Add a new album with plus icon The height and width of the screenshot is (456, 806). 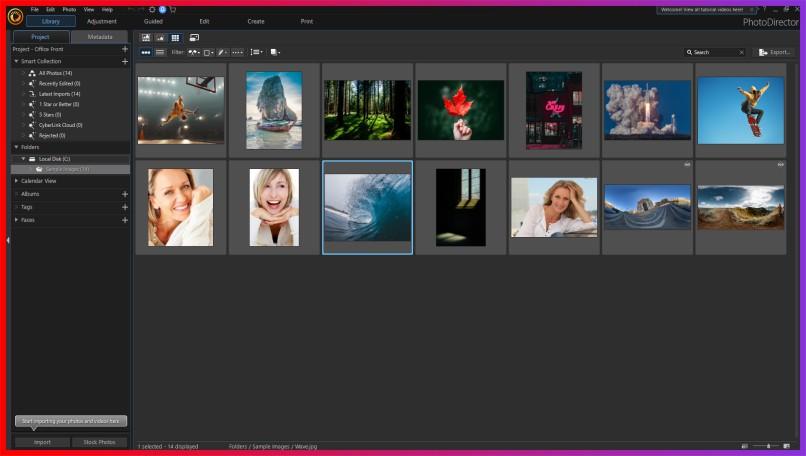pyautogui.click(x=125, y=194)
